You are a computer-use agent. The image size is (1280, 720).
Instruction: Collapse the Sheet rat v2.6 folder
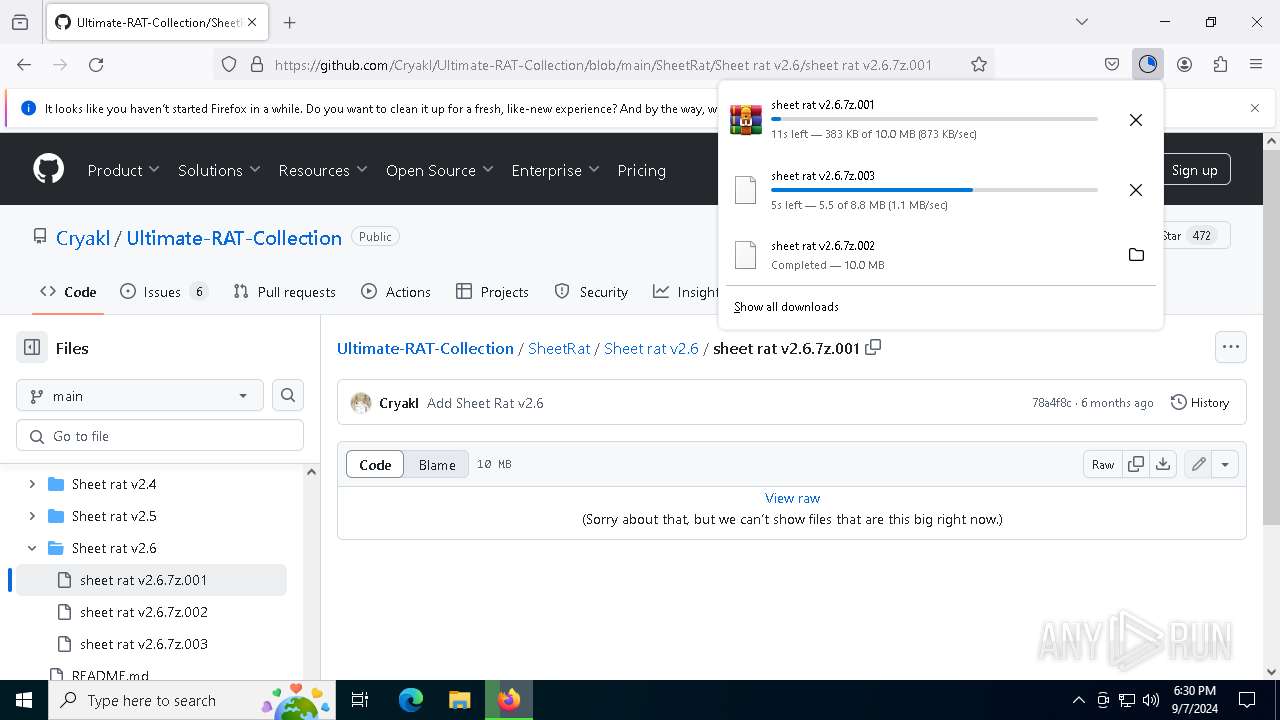(x=32, y=548)
